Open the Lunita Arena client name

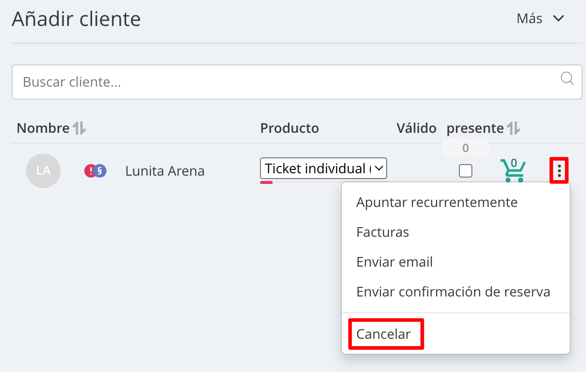[164, 171]
